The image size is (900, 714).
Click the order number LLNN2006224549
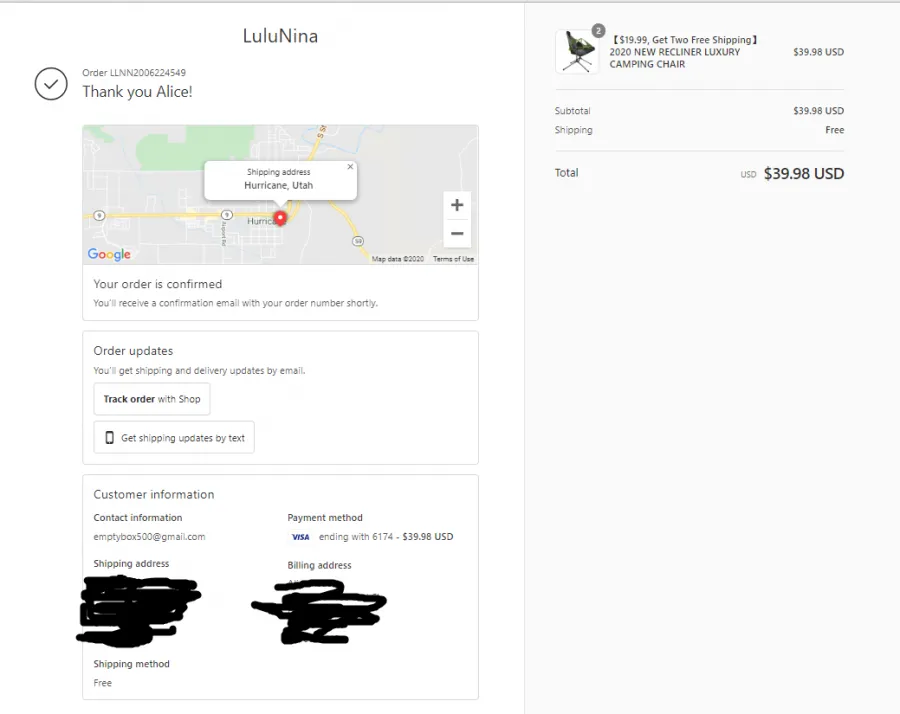click(148, 73)
